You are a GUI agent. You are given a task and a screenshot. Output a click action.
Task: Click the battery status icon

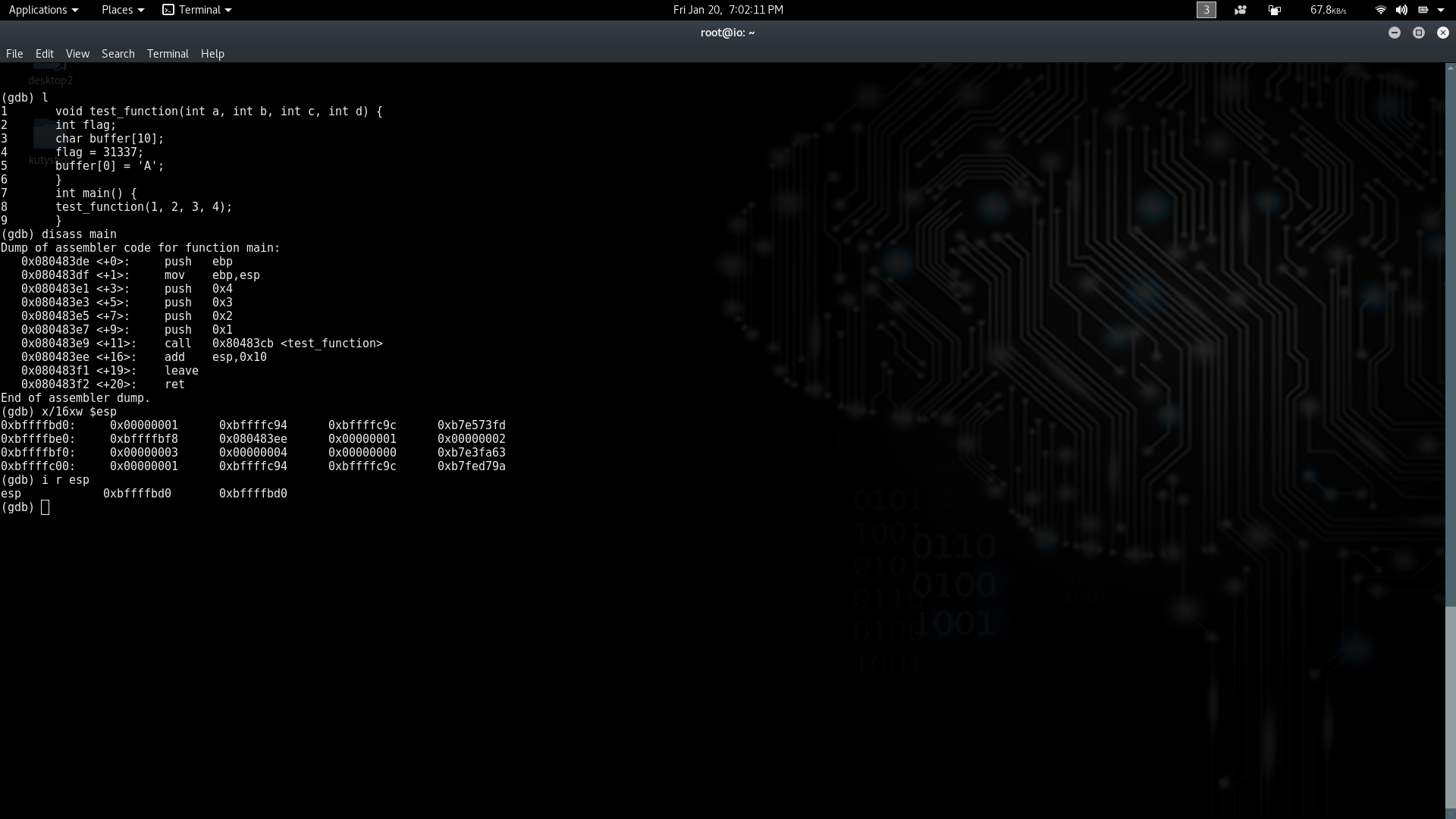pyautogui.click(x=1423, y=10)
